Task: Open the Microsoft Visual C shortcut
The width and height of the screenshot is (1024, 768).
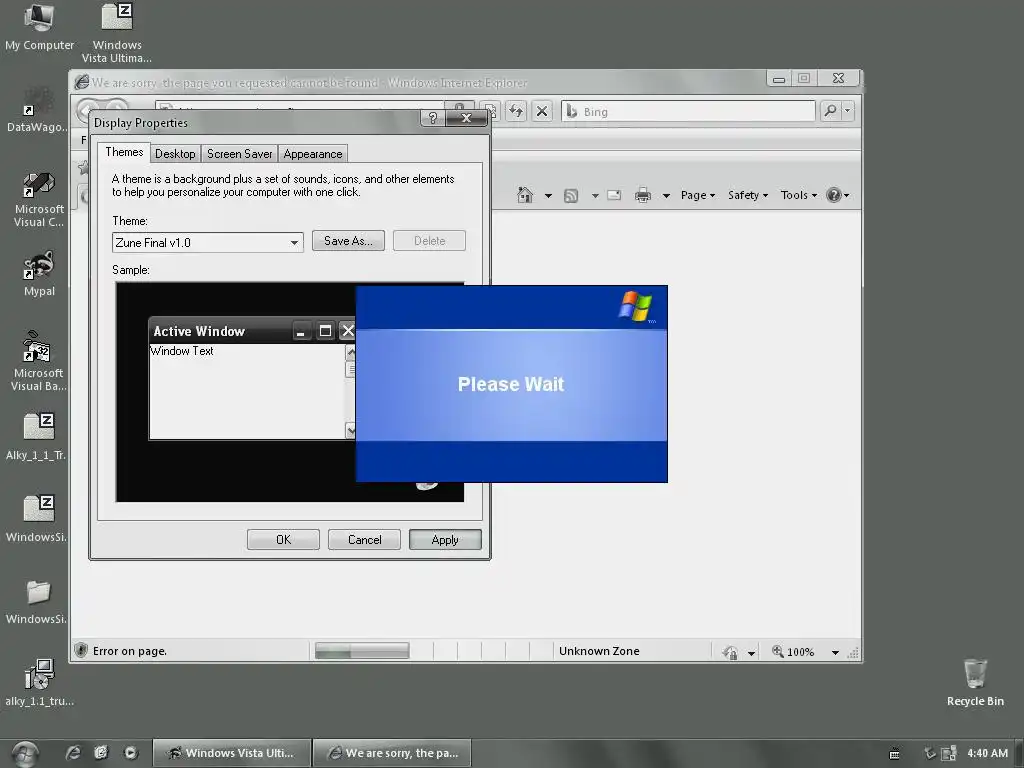Action: [39, 199]
